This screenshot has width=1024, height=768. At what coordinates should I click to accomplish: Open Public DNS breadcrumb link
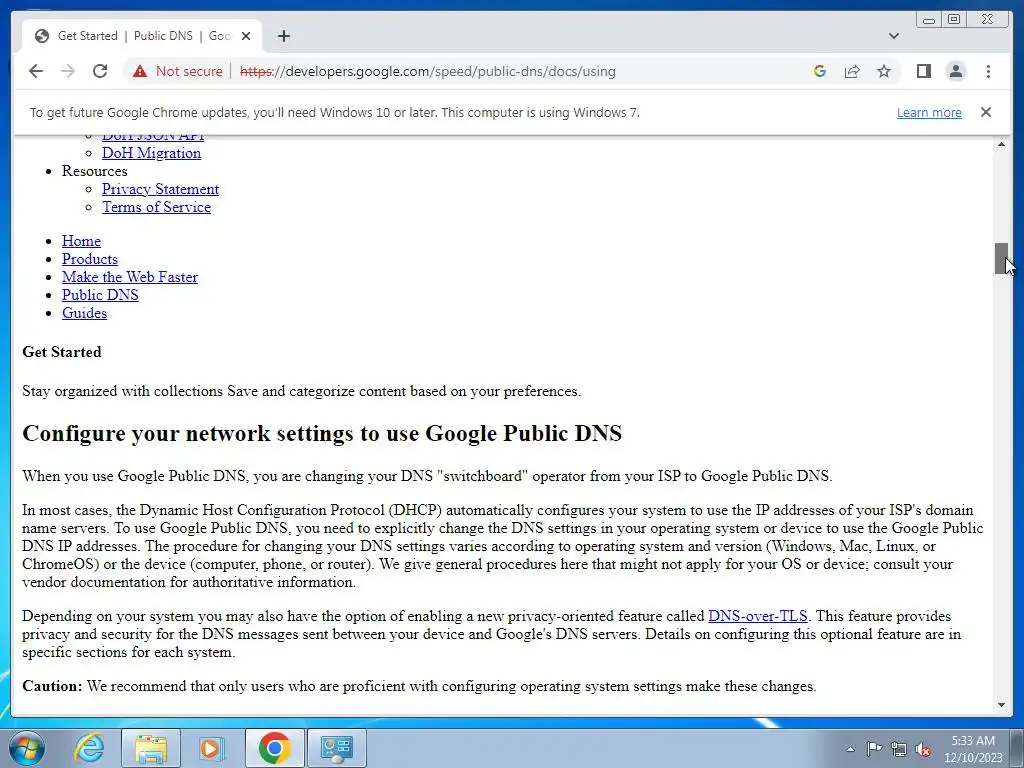click(100, 295)
